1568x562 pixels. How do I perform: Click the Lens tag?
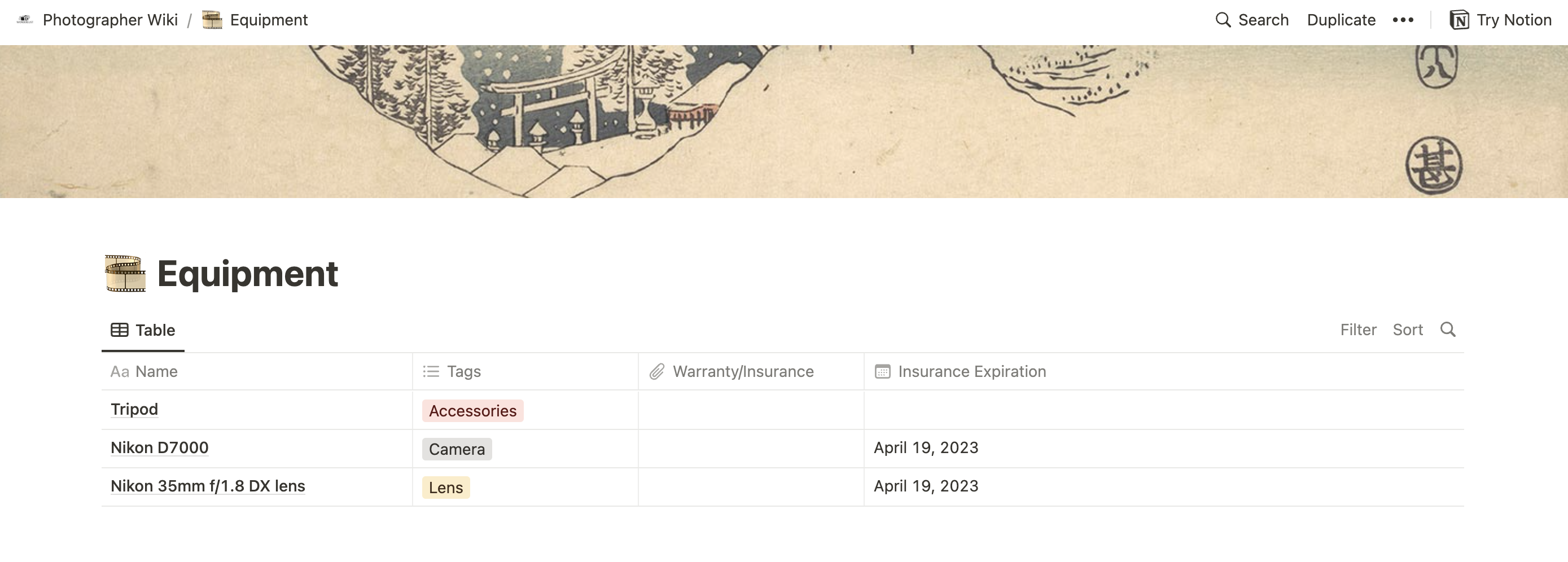click(446, 488)
